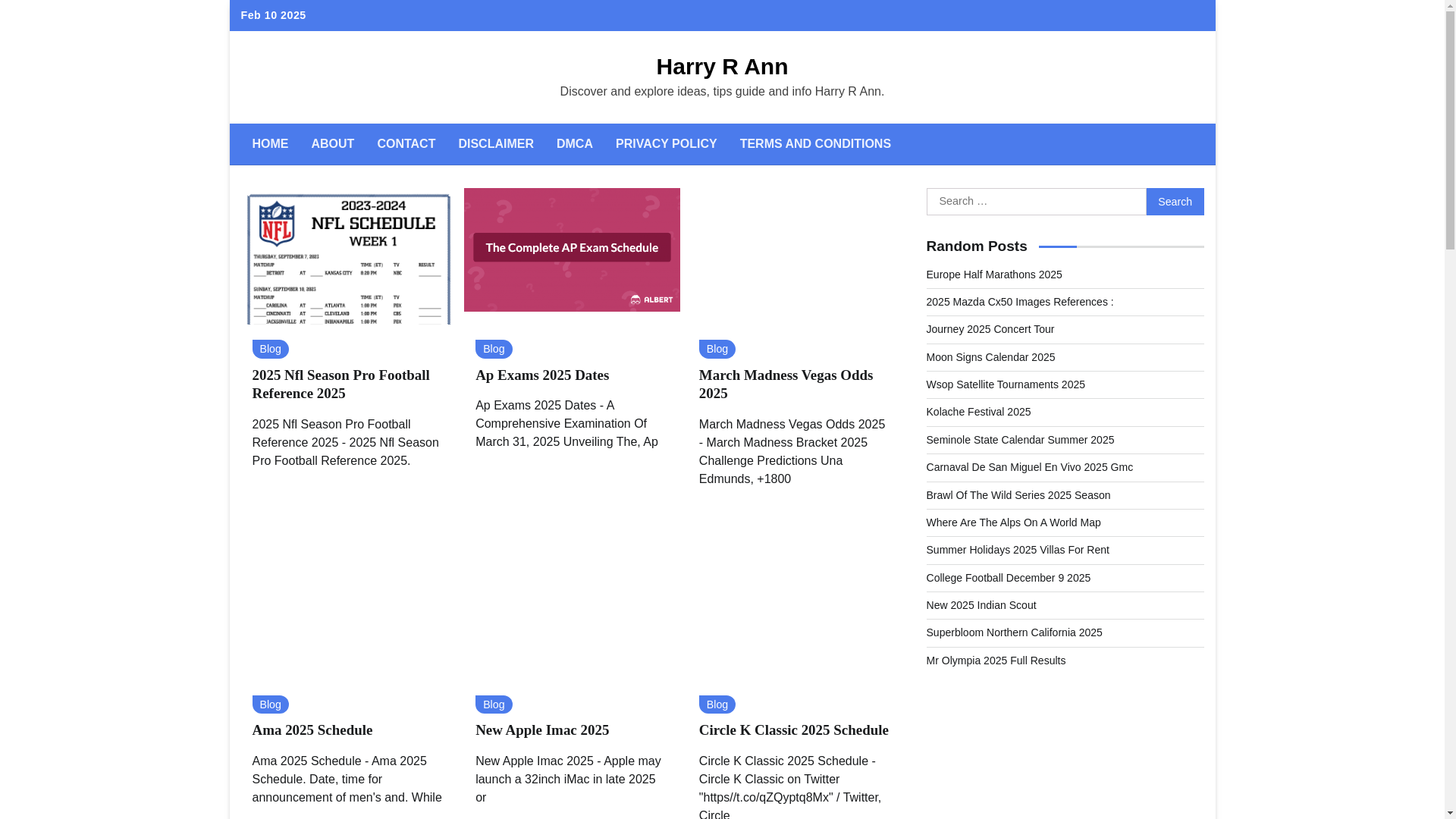Click Blog tag above Circle K Classic
This screenshot has width=1456, height=819.
click(717, 704)
